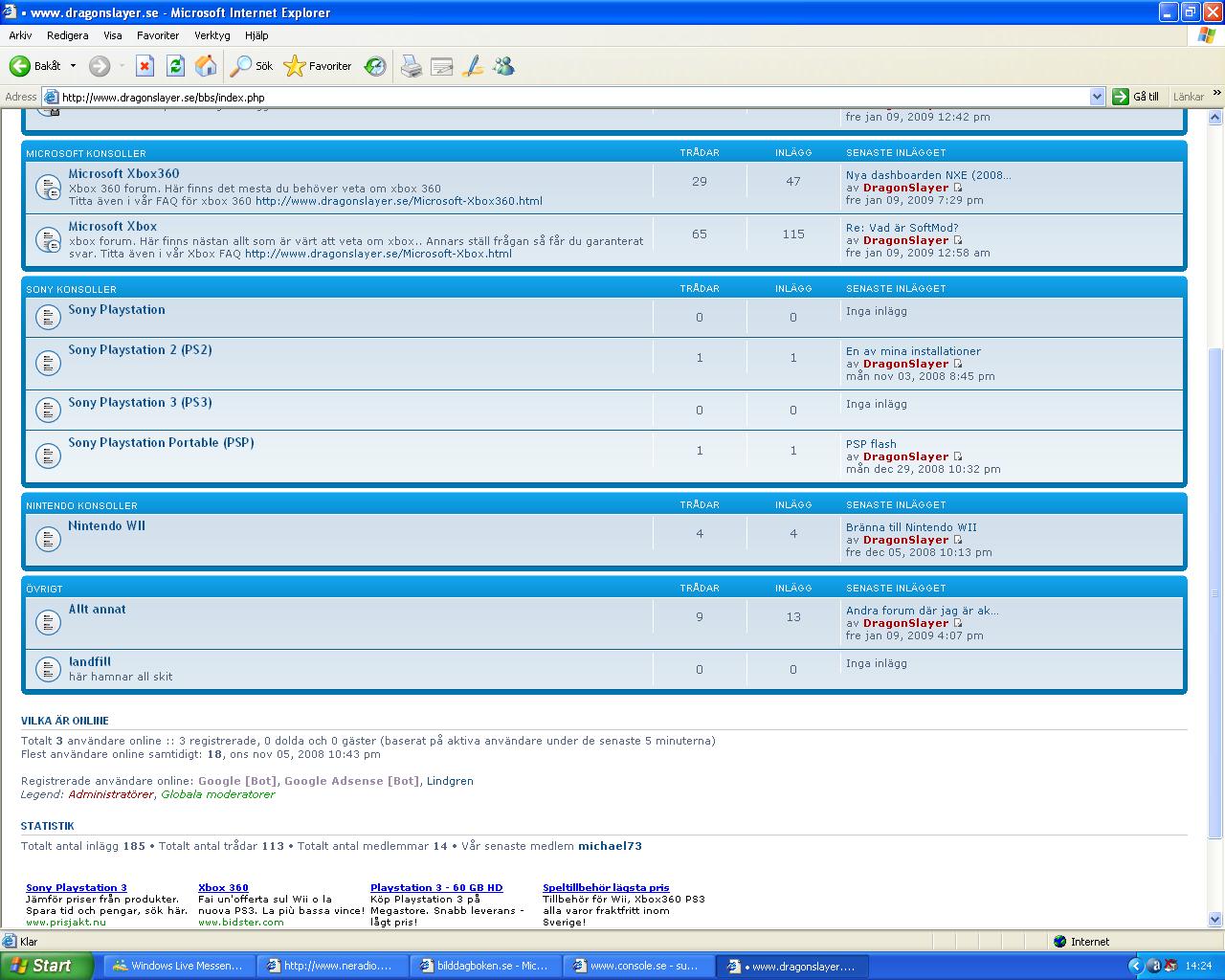Click the Refresh page icon
This screenshot has height=980, width=1225.
click(x=175, y=66)
